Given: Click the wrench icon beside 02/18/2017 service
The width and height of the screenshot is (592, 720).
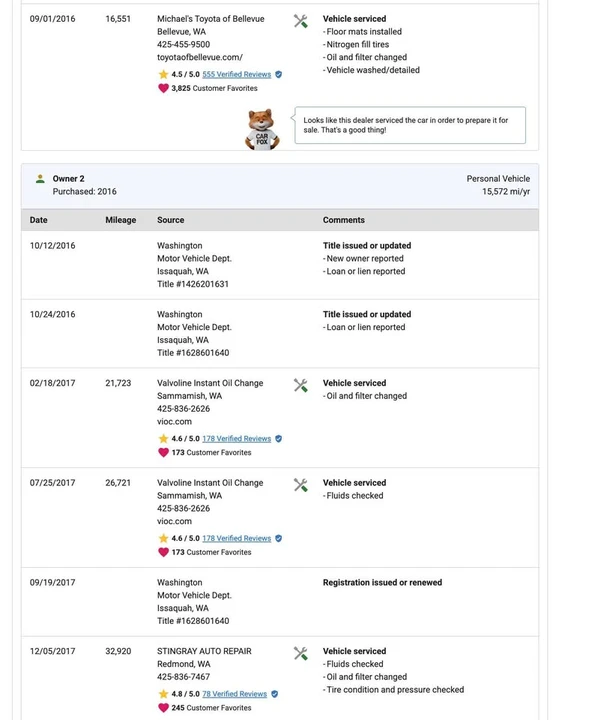Looking at the screenshot, I should coord(300,385).
